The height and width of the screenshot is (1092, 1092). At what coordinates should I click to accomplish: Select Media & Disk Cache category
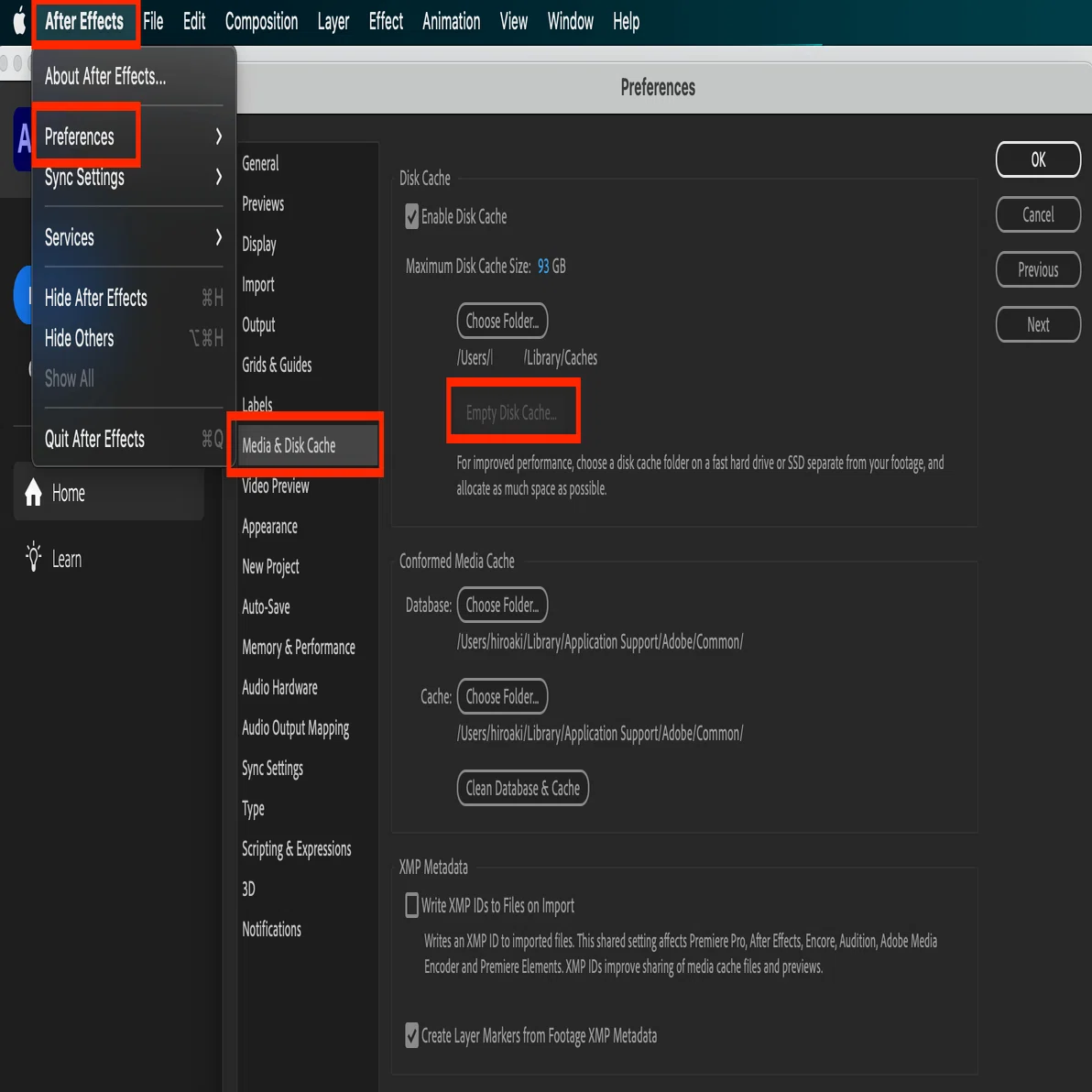(307, 446)
